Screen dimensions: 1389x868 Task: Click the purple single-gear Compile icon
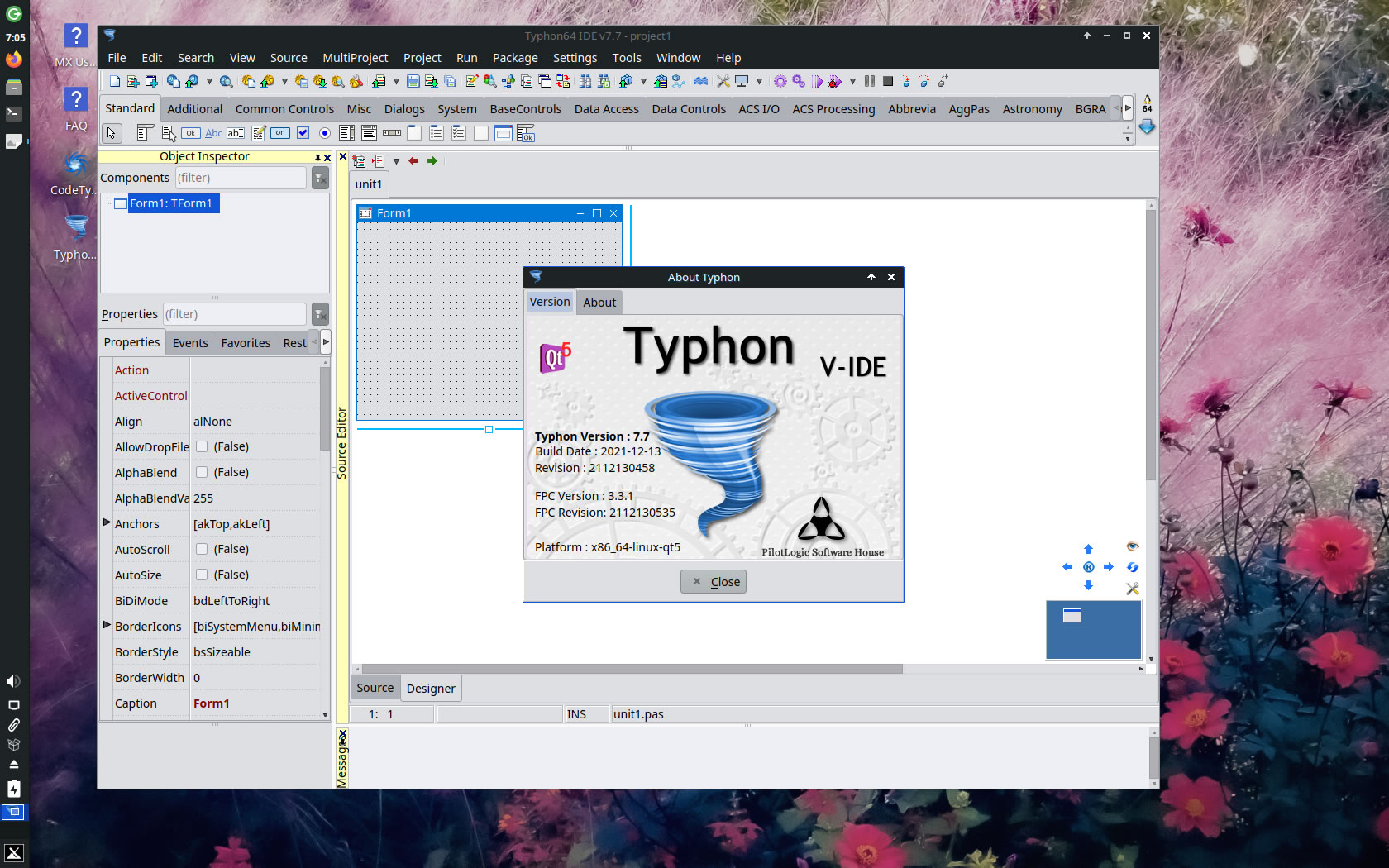(x=780, y=81)
